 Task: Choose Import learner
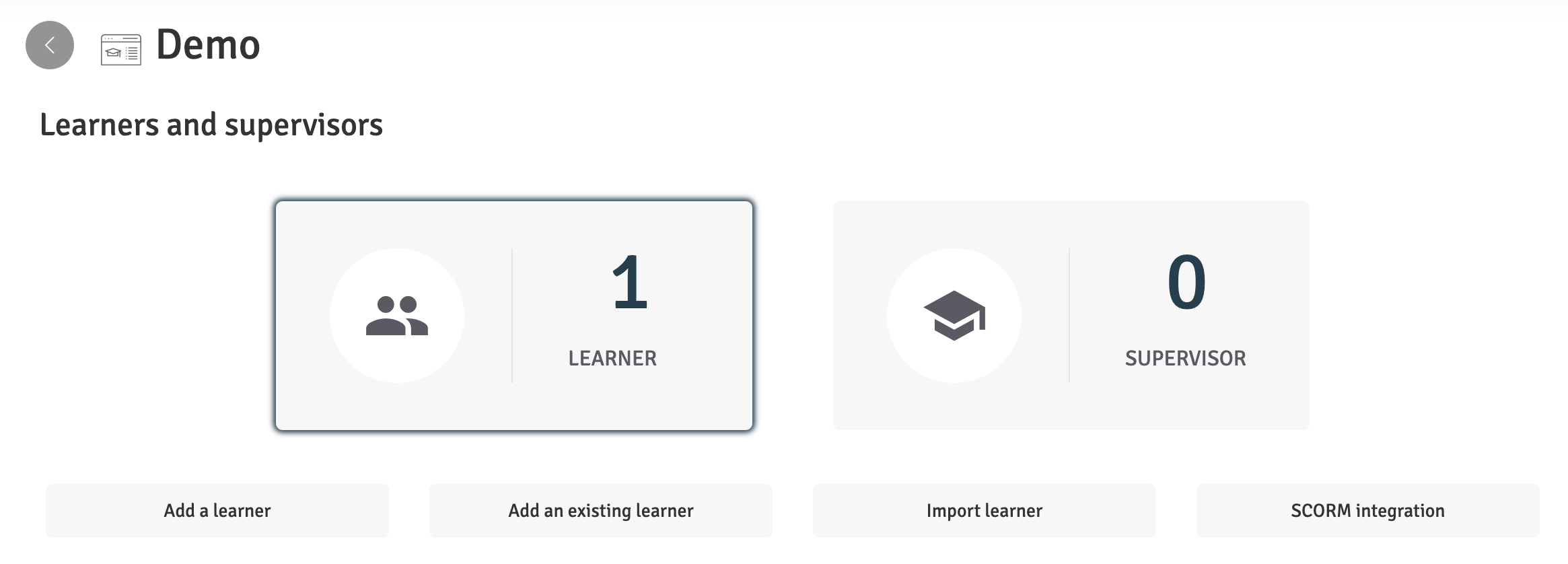click(985, 511)
